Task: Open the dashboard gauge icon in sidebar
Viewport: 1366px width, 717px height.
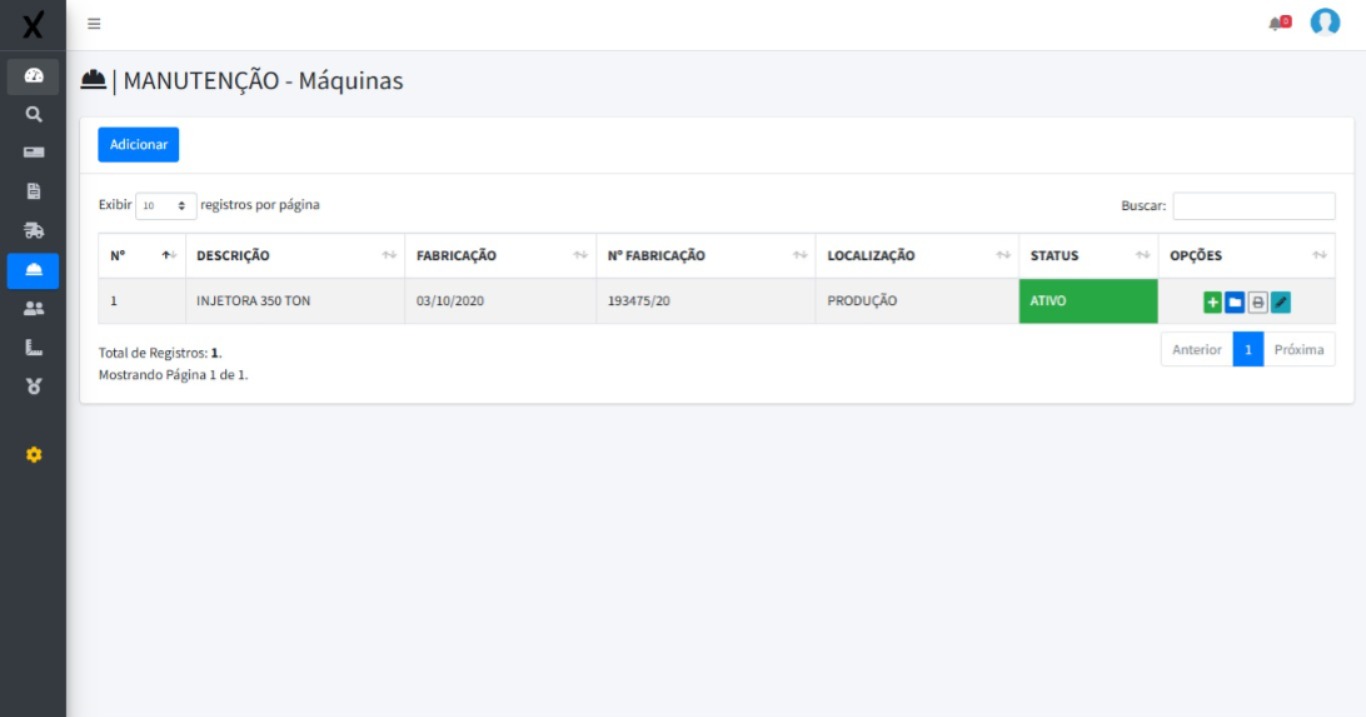Action: pos(33,76)
